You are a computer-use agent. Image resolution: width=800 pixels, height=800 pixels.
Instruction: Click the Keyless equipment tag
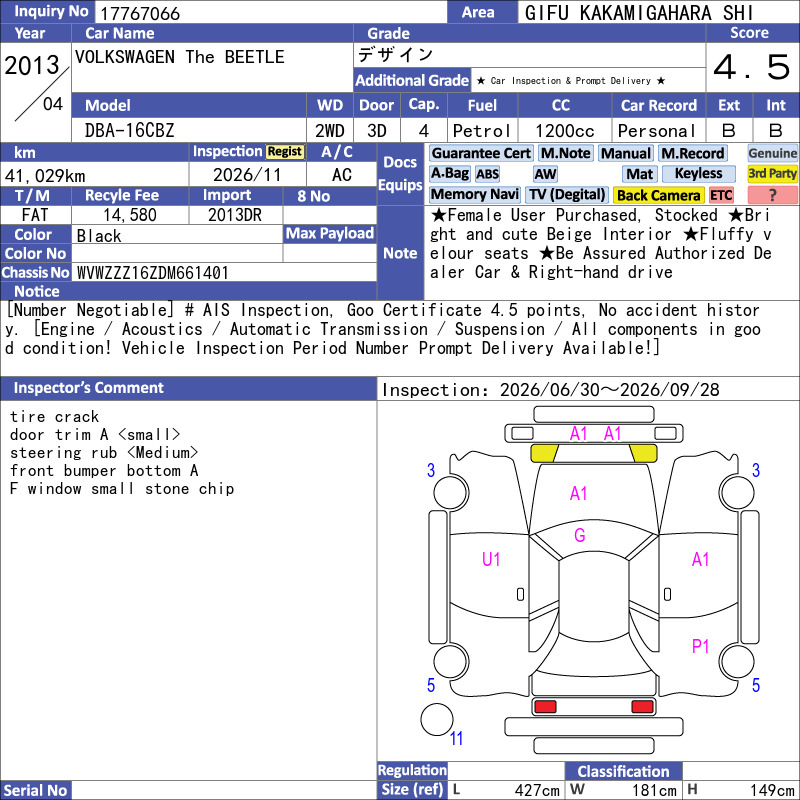point(698,173)
